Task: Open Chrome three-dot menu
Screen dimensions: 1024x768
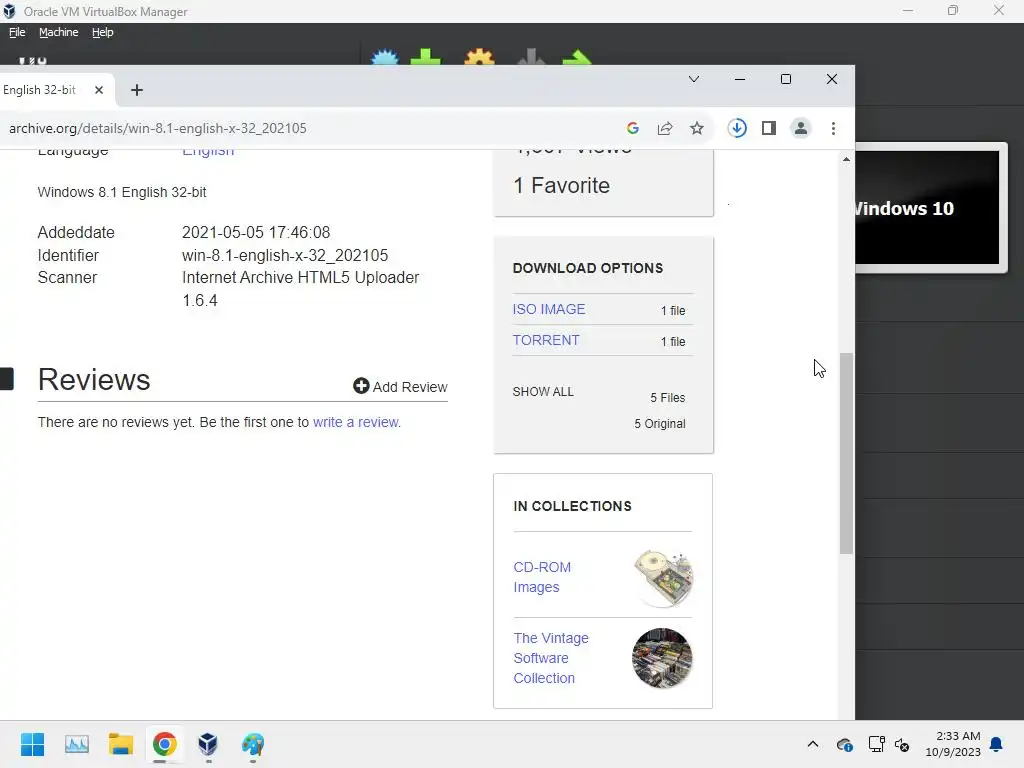Action: coord(833,129)
